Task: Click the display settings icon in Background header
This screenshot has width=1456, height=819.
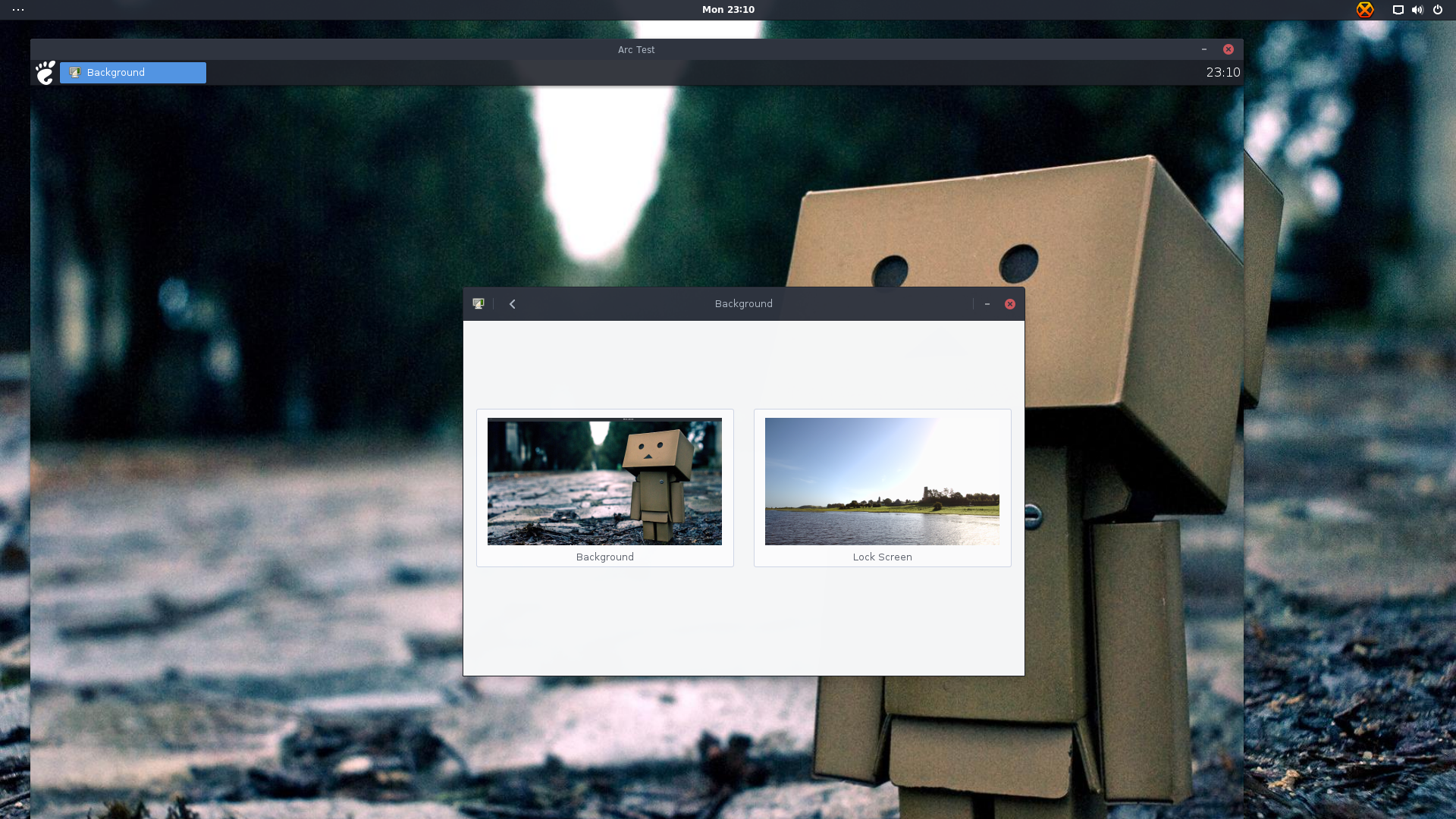Action: [x=479, y=304]
